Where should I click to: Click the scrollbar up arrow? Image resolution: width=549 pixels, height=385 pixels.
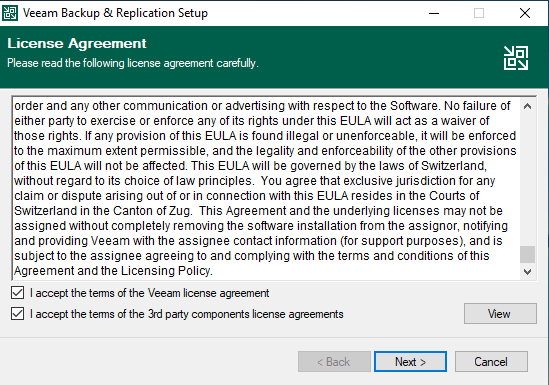point(527,106)
